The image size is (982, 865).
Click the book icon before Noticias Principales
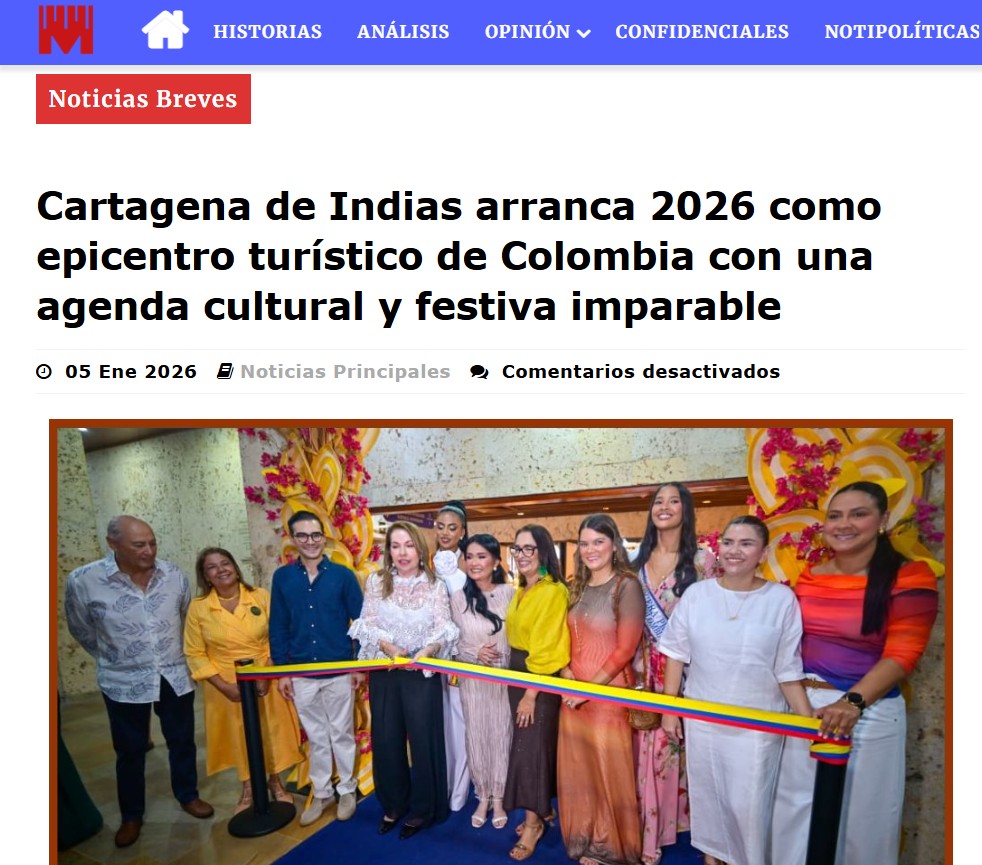[225, 371]
